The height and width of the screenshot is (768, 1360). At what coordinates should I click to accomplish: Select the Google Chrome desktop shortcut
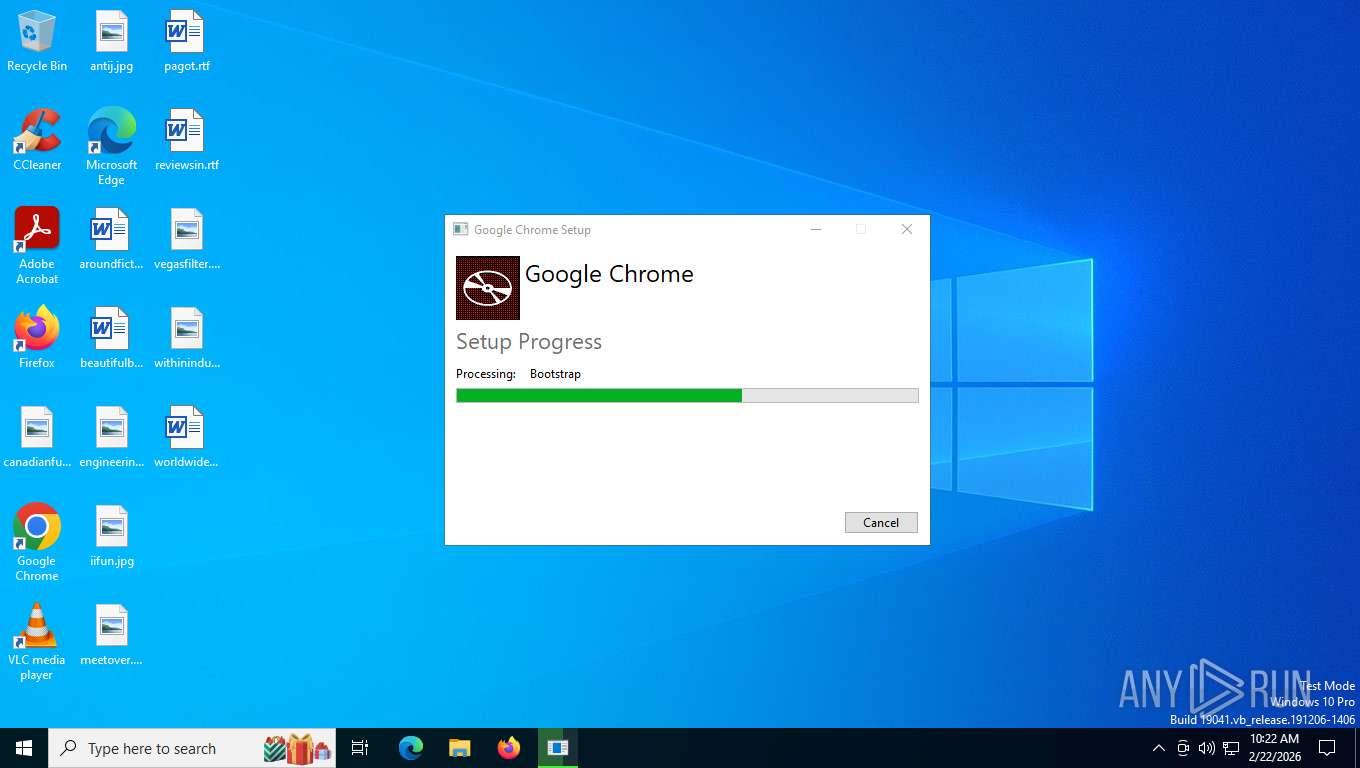pyautogui.click(x=37, y=543)
